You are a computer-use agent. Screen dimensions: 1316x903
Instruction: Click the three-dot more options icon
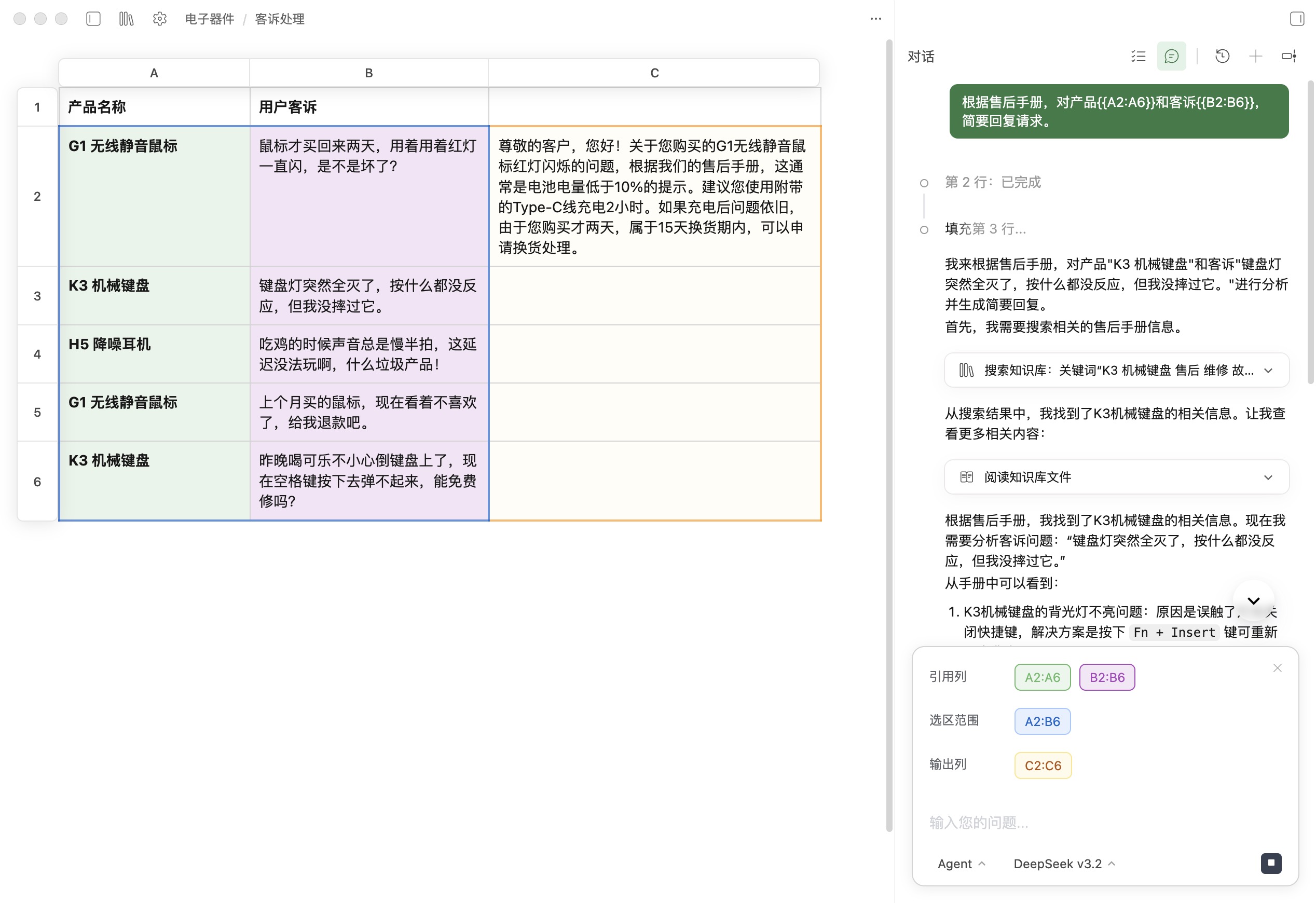coord(875,19)
